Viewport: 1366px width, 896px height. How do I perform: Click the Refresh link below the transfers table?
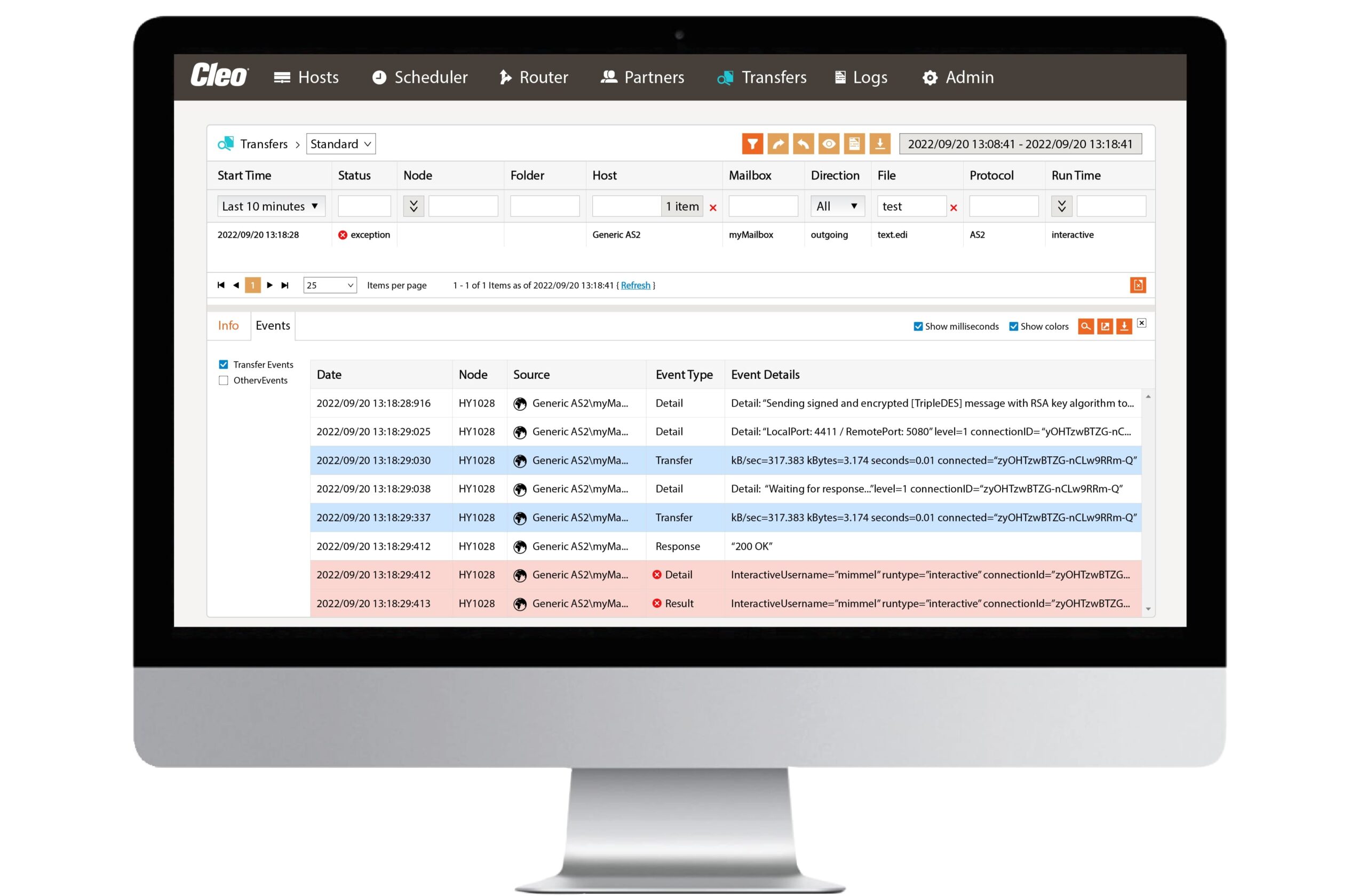click(635, 286)
